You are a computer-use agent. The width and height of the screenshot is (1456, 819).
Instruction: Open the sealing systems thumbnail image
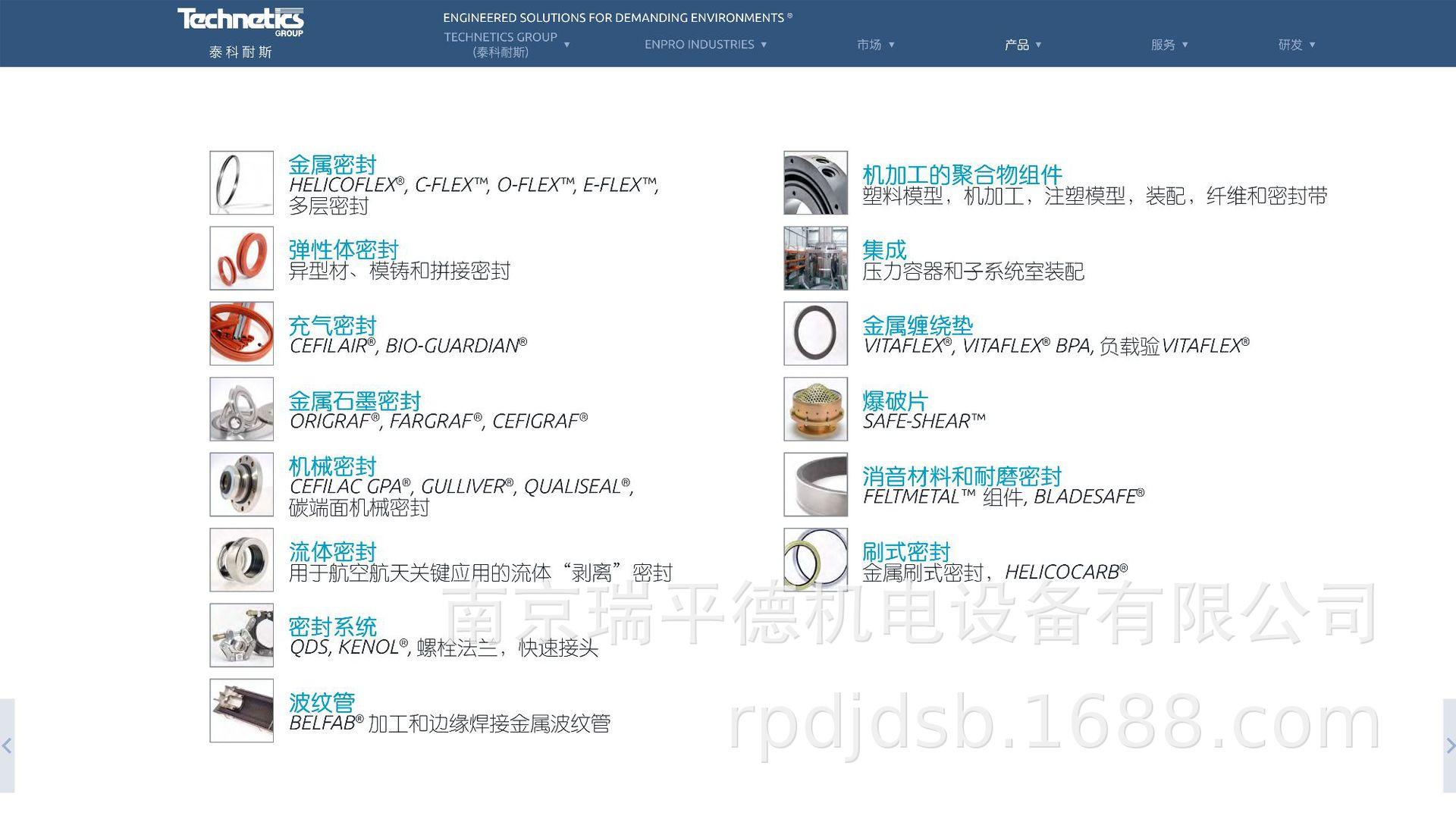point(241,635)
